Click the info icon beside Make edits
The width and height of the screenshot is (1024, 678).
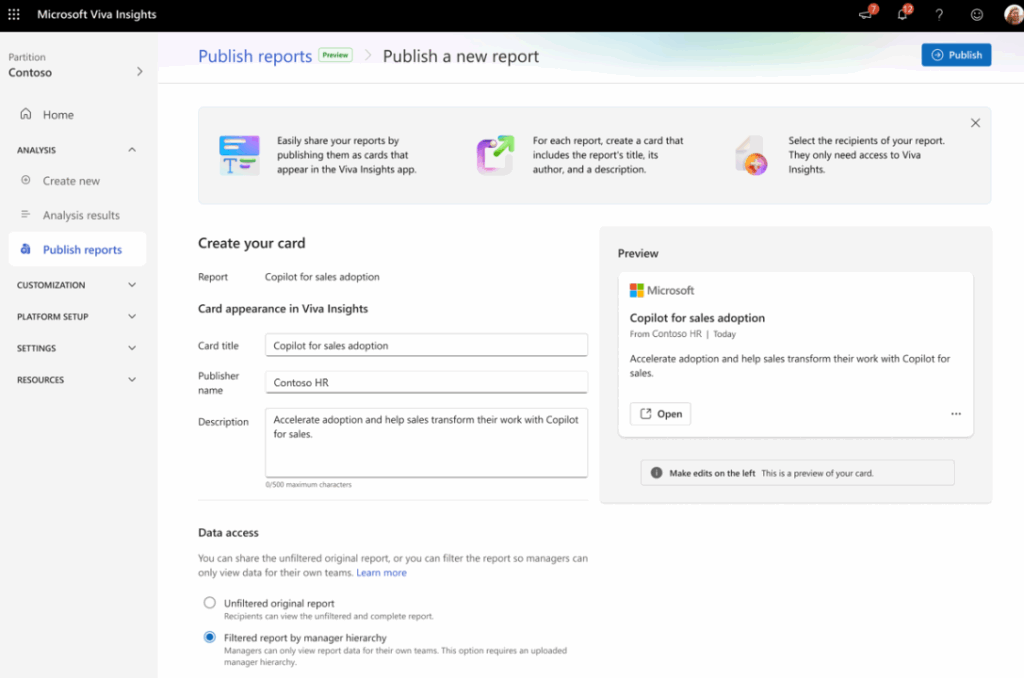click(656, 473)
